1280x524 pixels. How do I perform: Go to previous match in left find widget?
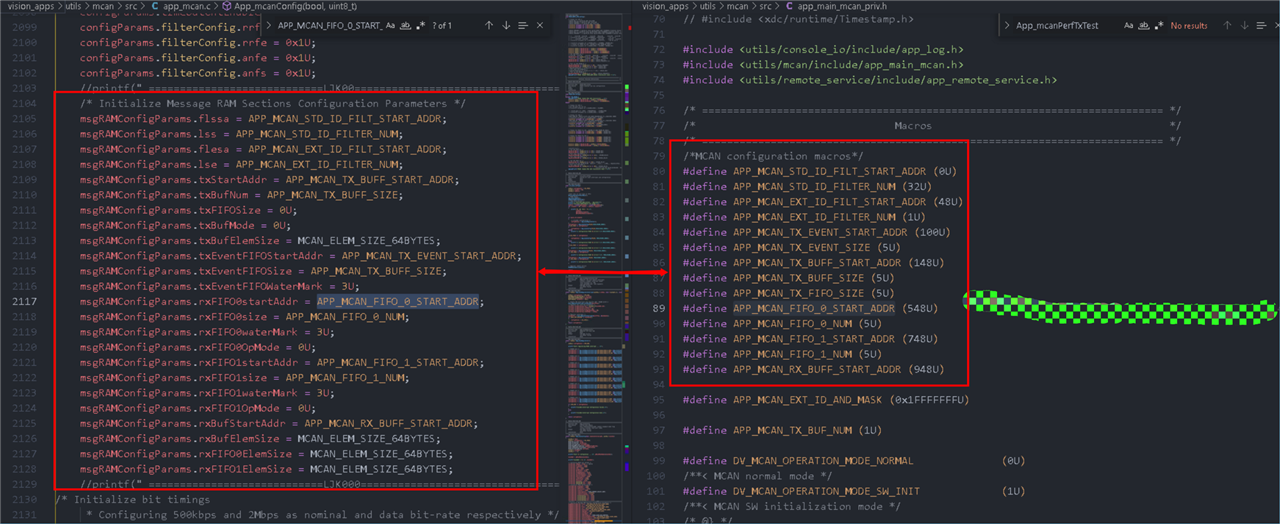pos(489,26)
